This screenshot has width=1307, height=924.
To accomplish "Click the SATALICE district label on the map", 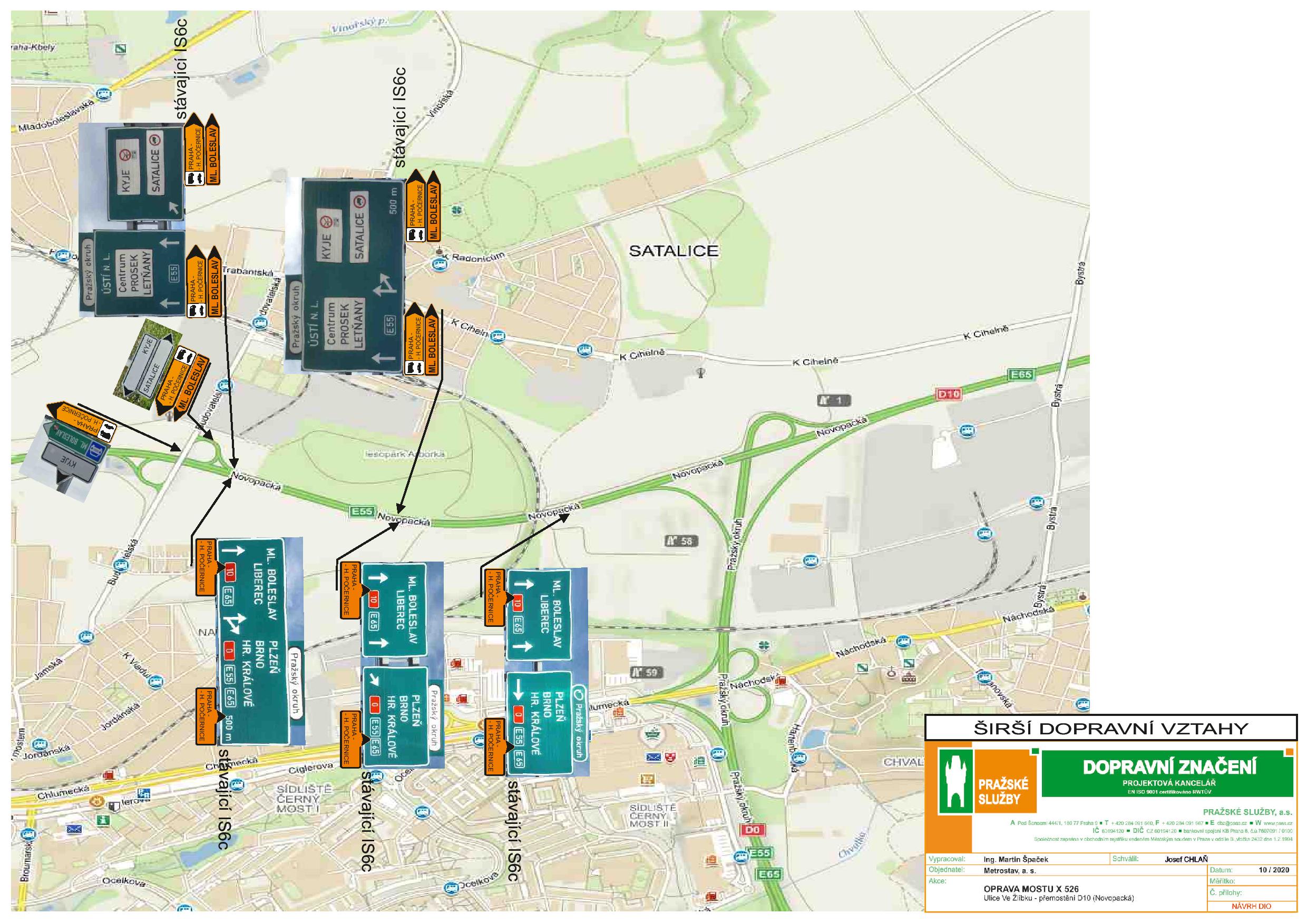I will tap(674, 251).
